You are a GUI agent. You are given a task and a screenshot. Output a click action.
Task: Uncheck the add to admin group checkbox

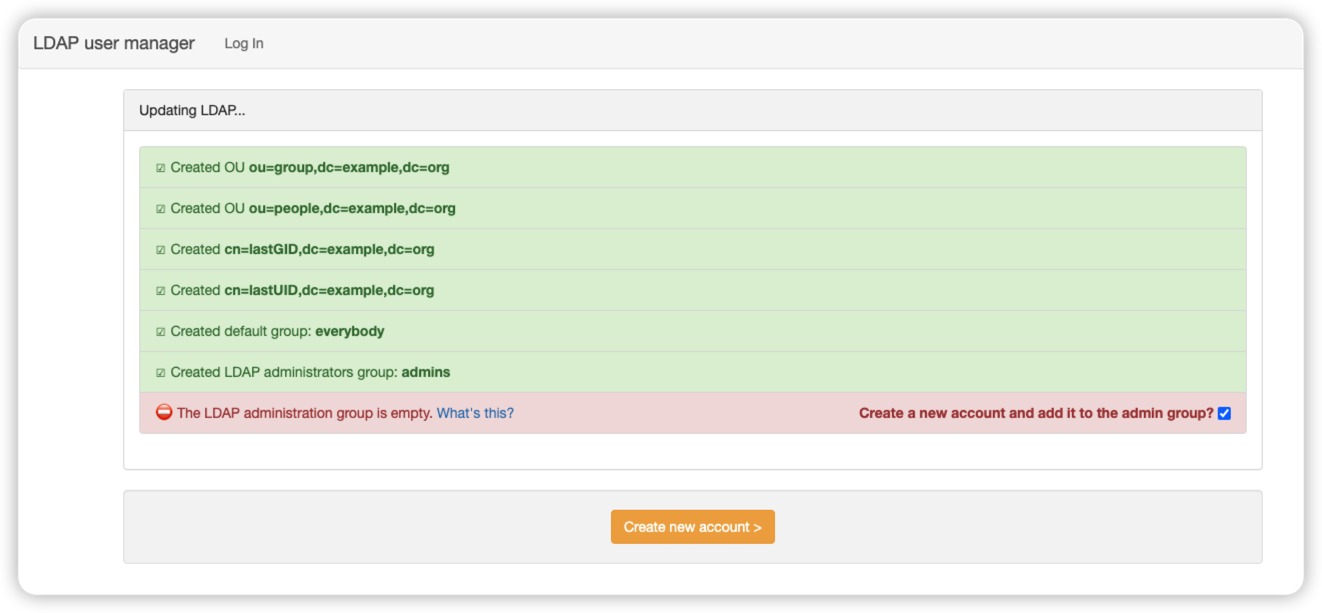[1224, 413]
